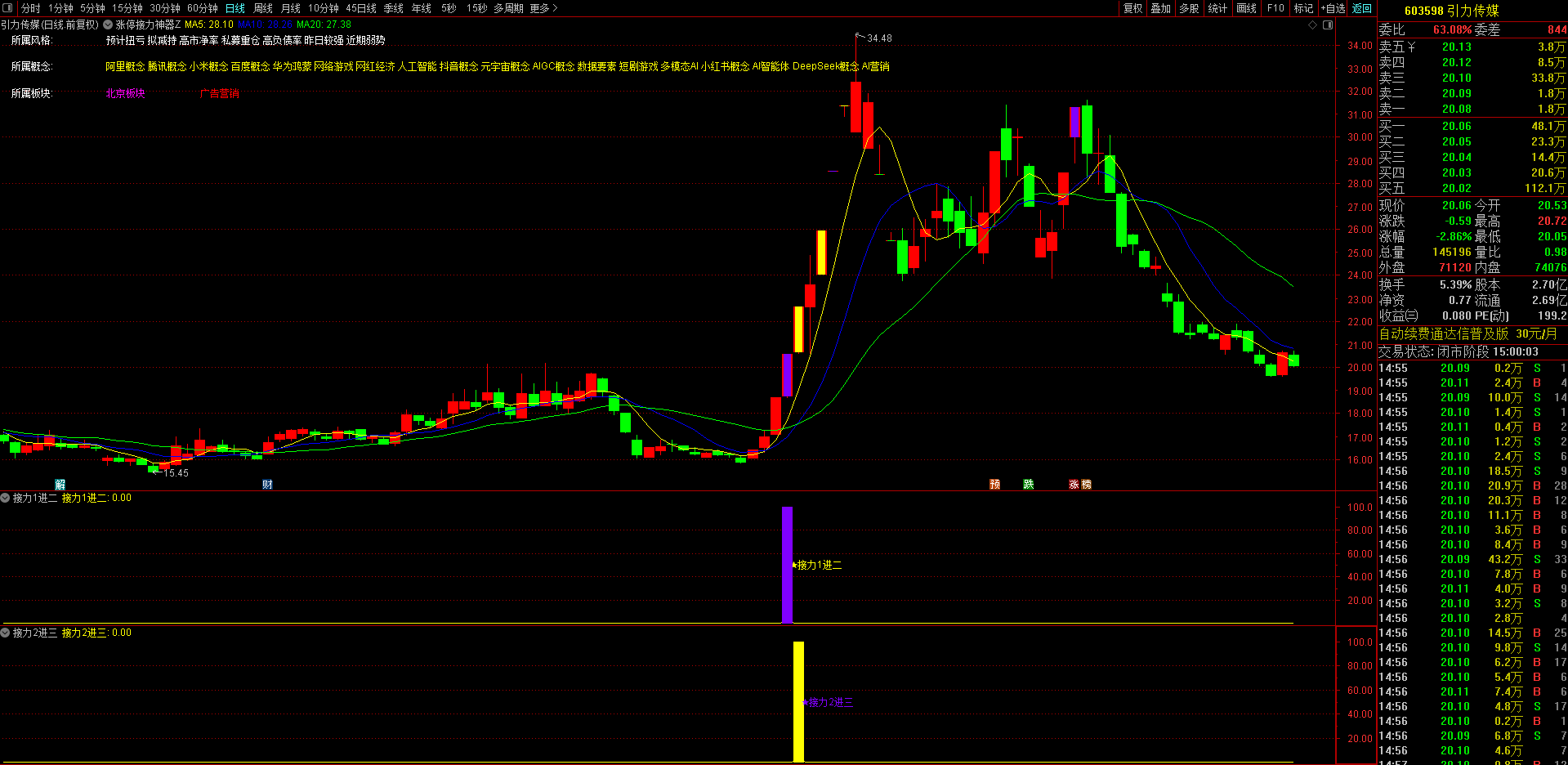Click the 涨 marker below chart
The image size is (1568, 765).
click(x=1074, y=485)
